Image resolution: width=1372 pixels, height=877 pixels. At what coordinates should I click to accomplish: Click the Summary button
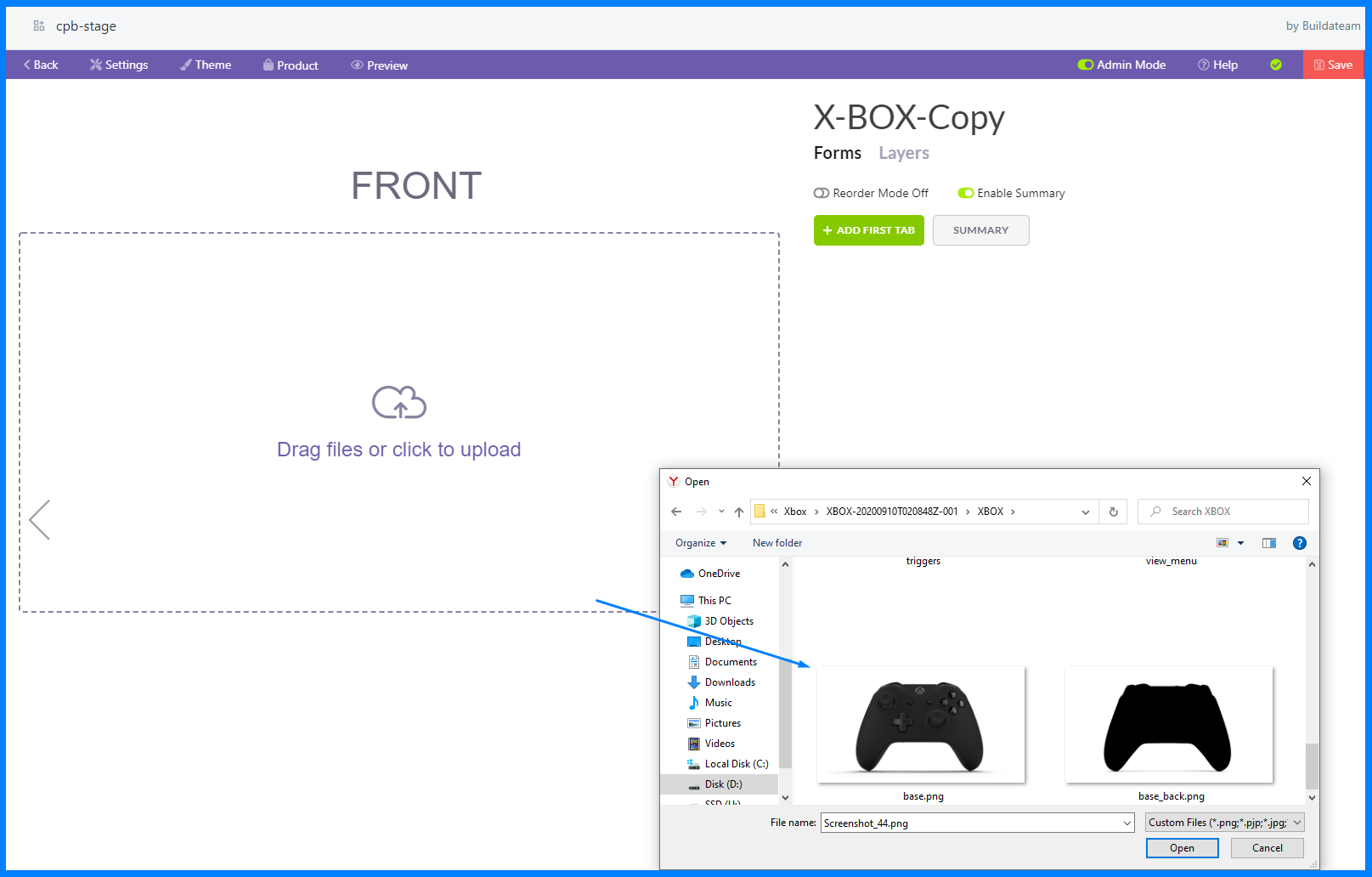pos(981,230)
